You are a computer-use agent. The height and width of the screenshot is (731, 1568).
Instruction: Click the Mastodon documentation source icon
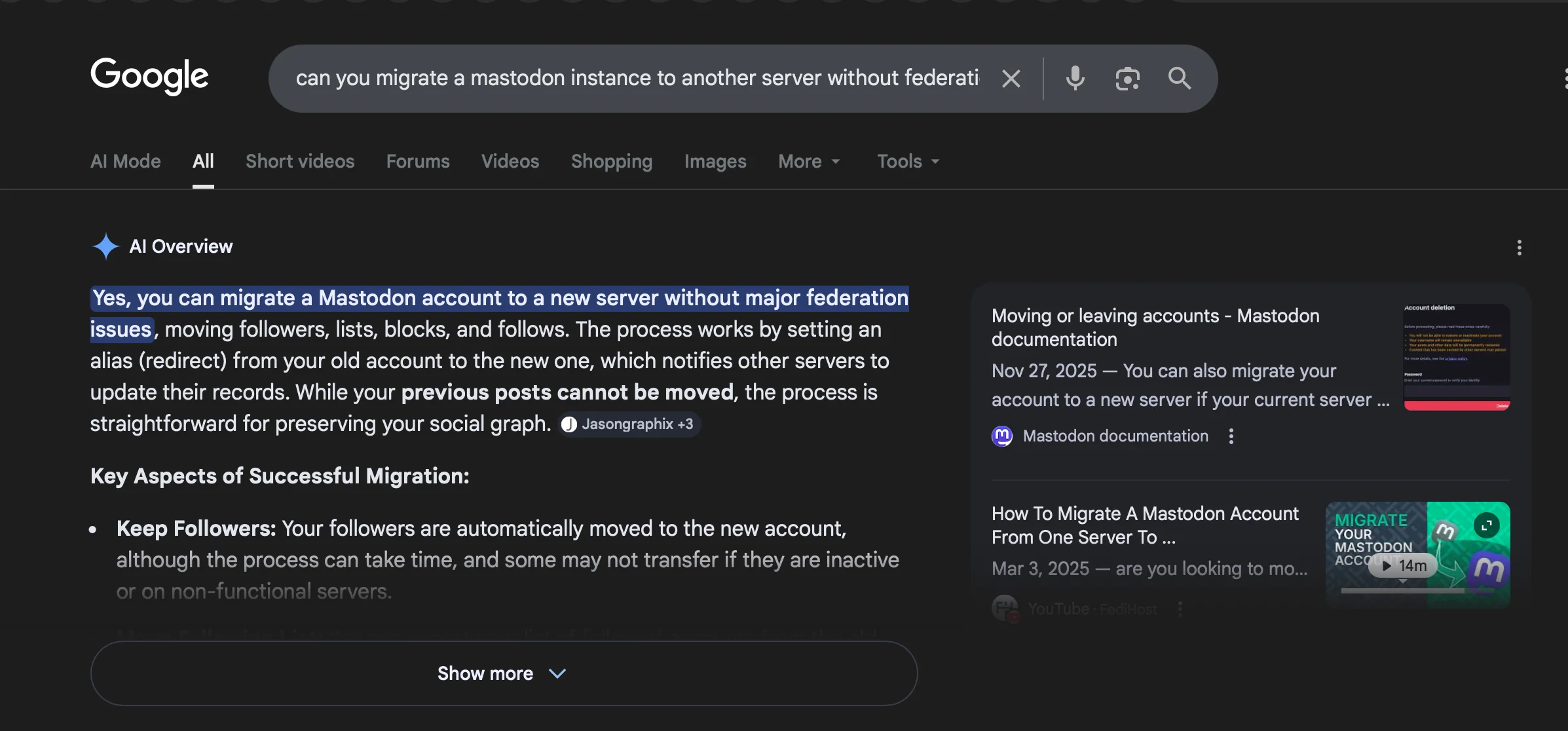click(x=1002, y=436)
